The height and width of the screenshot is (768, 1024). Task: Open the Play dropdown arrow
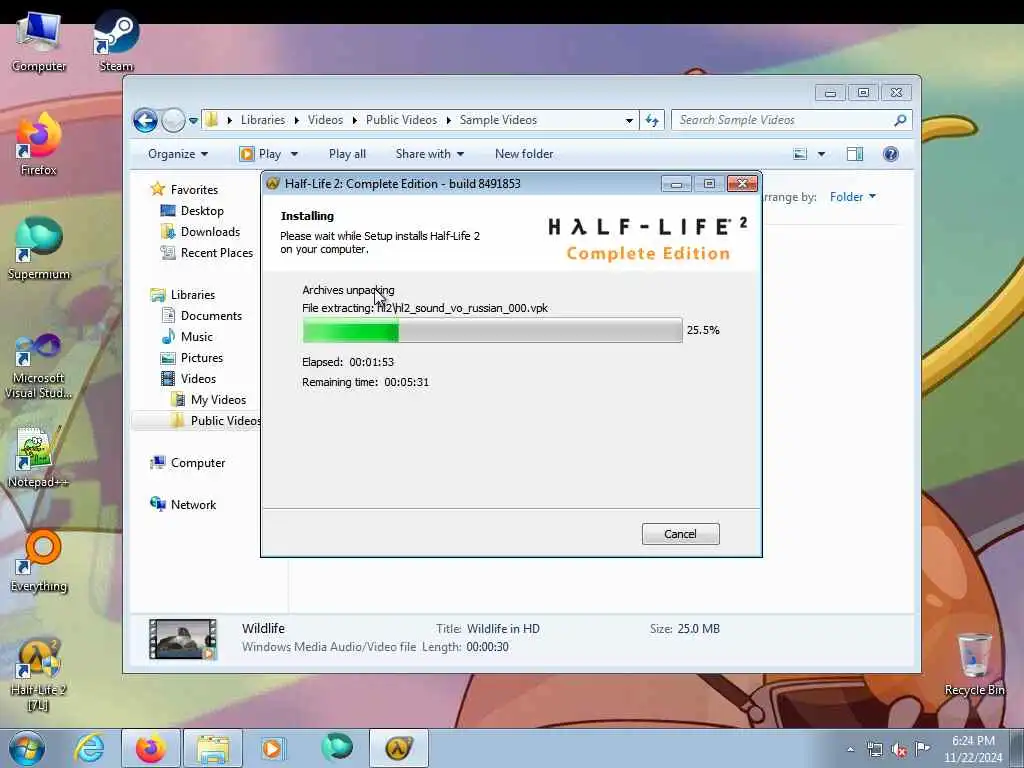(x=294, y=154)
